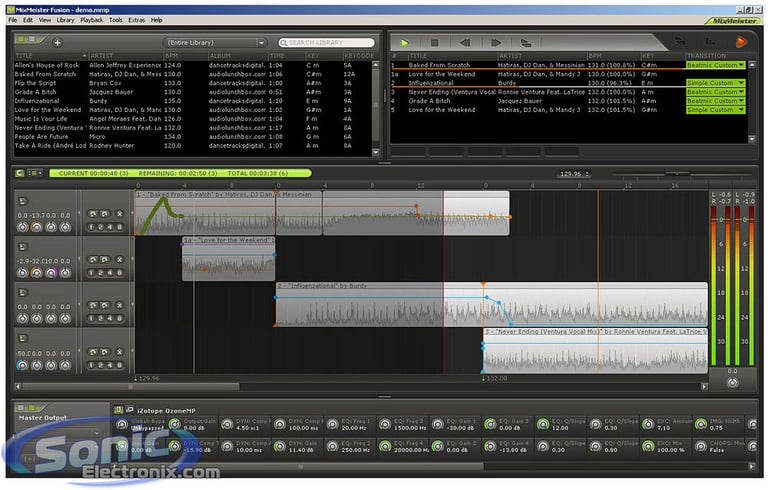The height and width of the screenshot is (490, 768).
Task: Toggle the envelope icon on the Love for the Weekend track
Action: coord(23,246)
